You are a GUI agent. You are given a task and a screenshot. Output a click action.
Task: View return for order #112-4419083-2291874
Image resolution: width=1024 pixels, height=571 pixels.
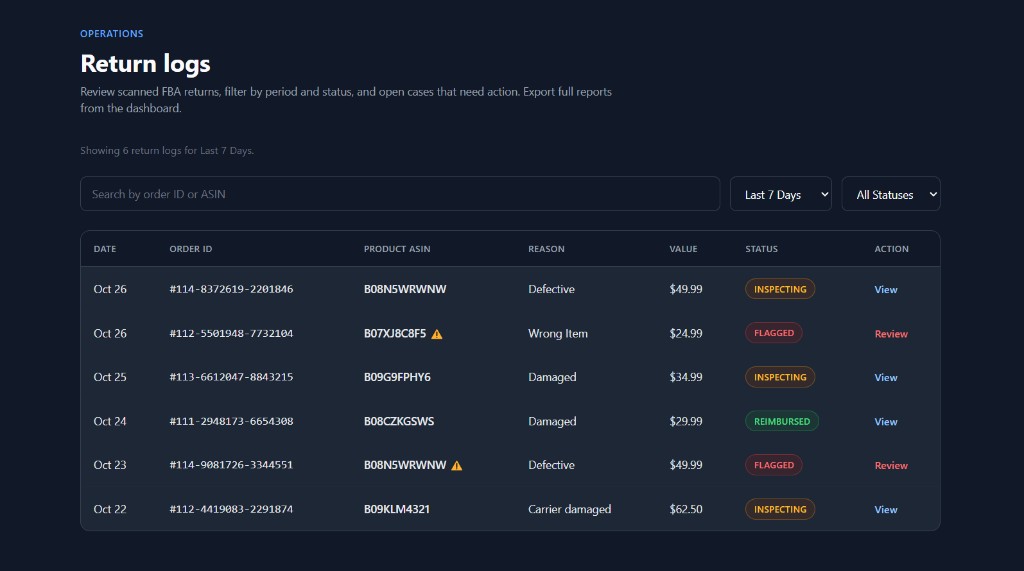(886, 510)
